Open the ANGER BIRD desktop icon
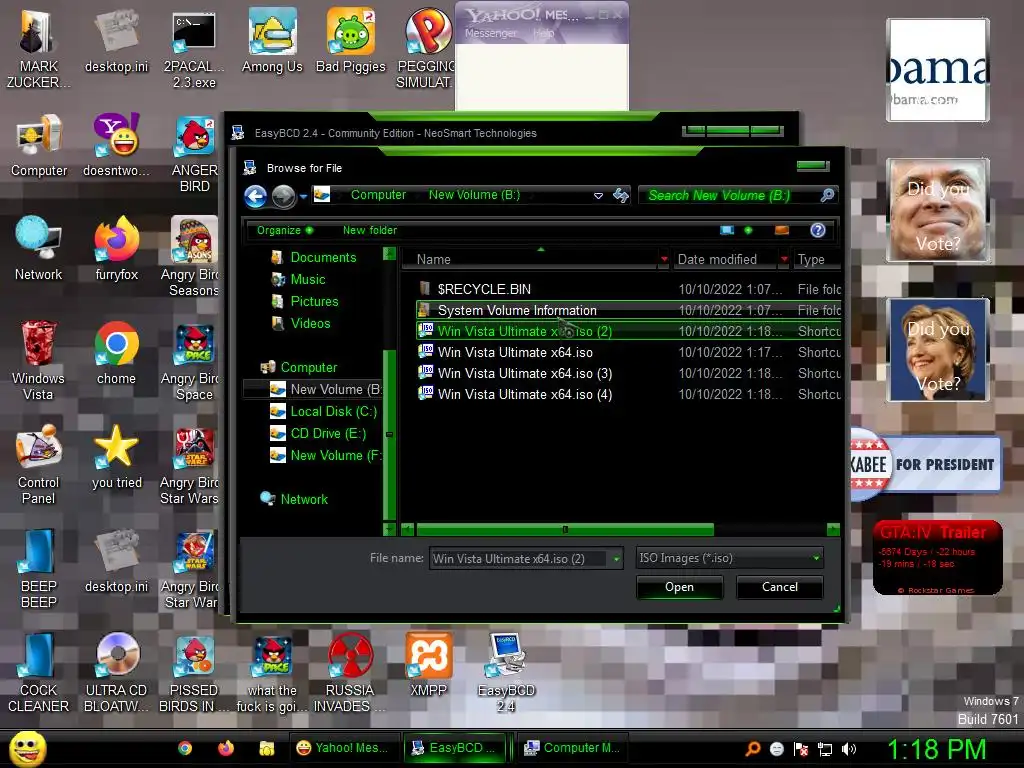1024x768 pixels. click(195, 153)
